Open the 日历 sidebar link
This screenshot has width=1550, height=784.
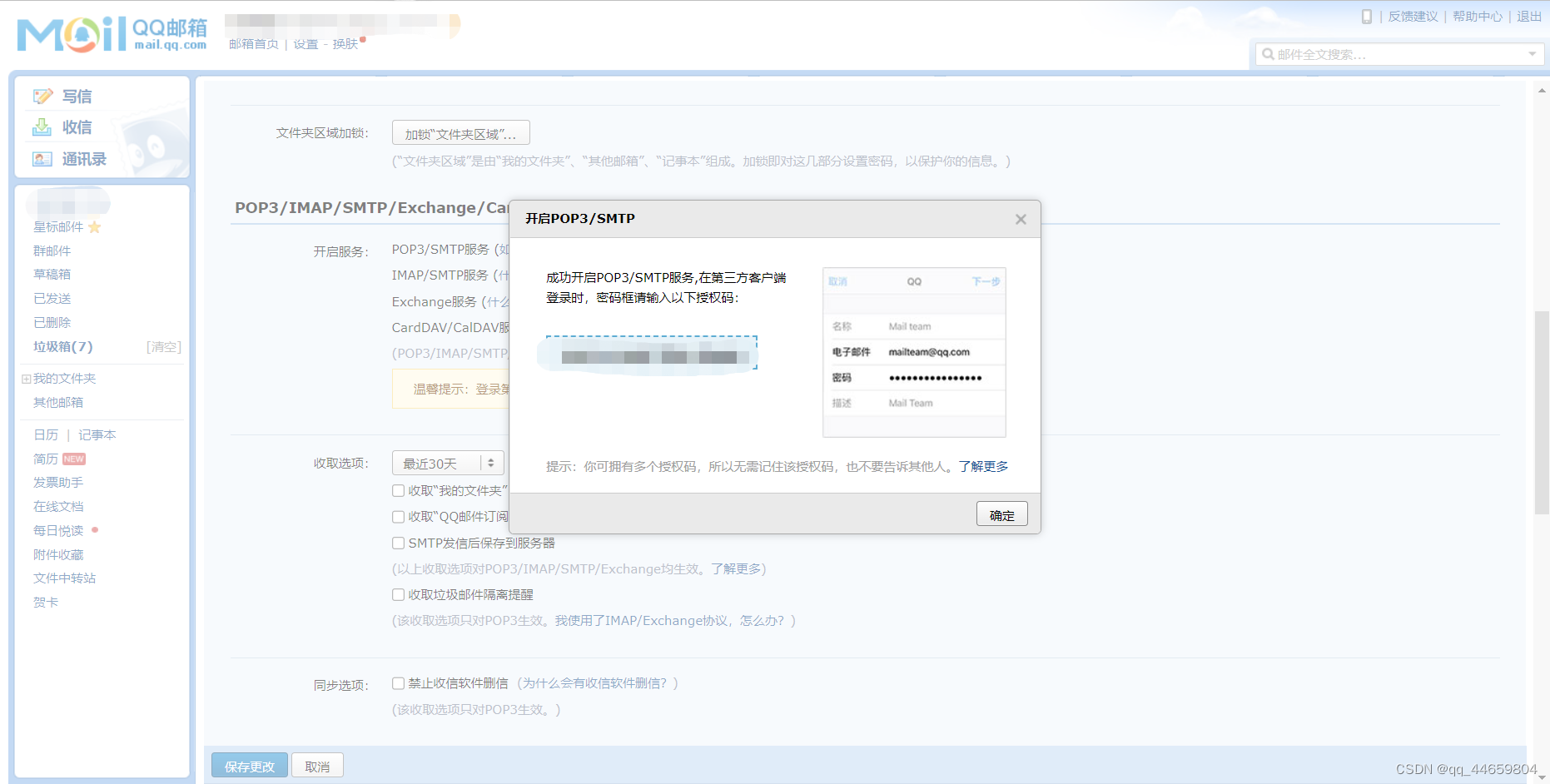46,435
